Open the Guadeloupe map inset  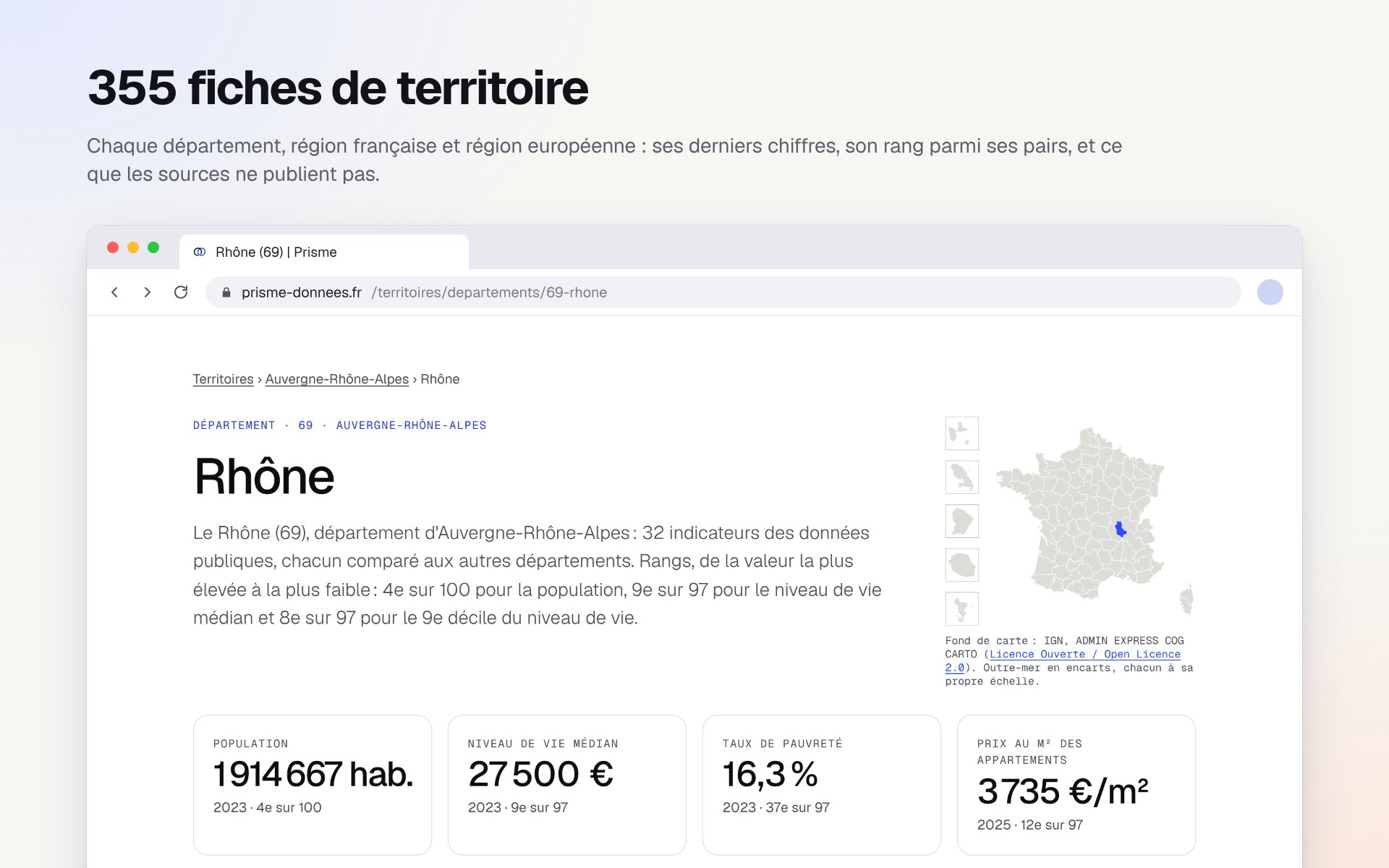coord(961,433)
